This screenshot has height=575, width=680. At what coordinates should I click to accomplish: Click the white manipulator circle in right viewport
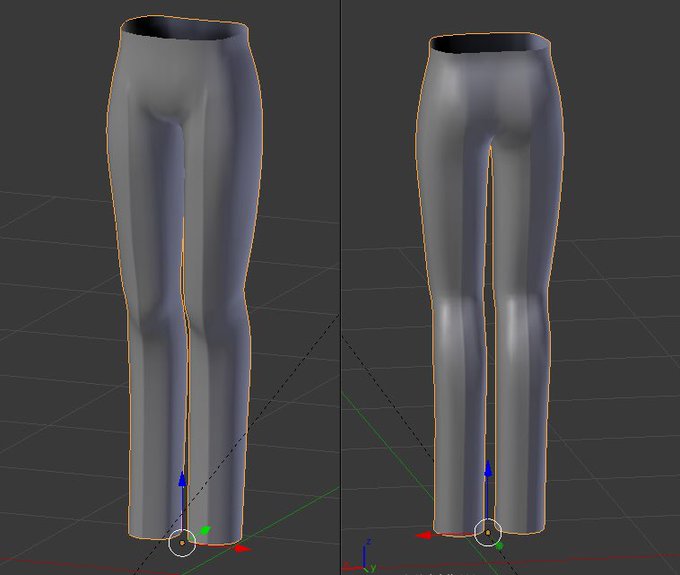tap(488, 533)
